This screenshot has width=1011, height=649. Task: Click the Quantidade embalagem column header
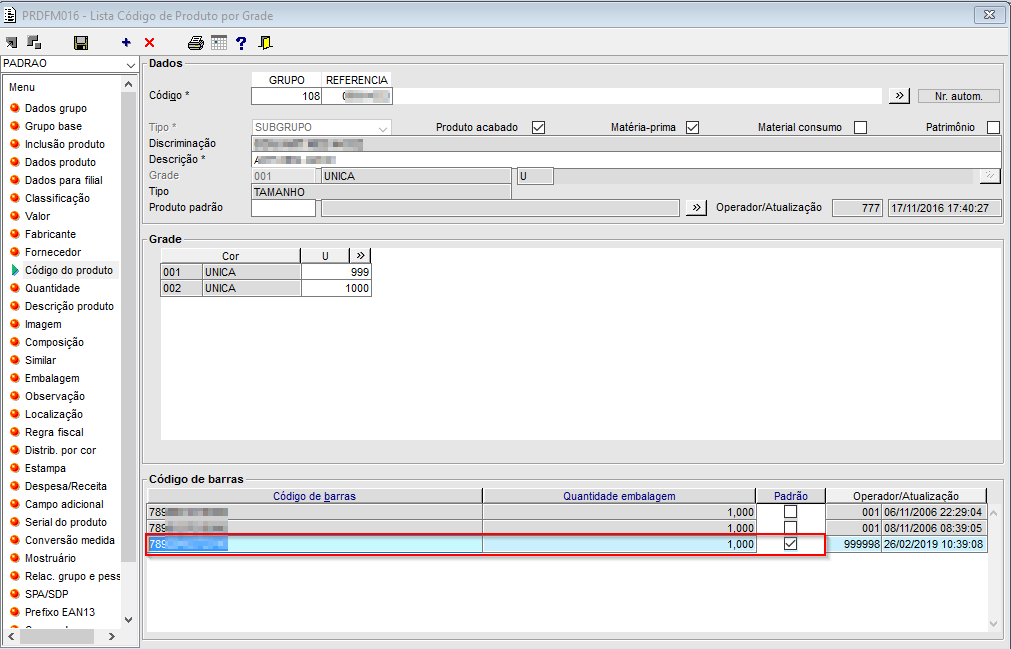pos(619,496)
